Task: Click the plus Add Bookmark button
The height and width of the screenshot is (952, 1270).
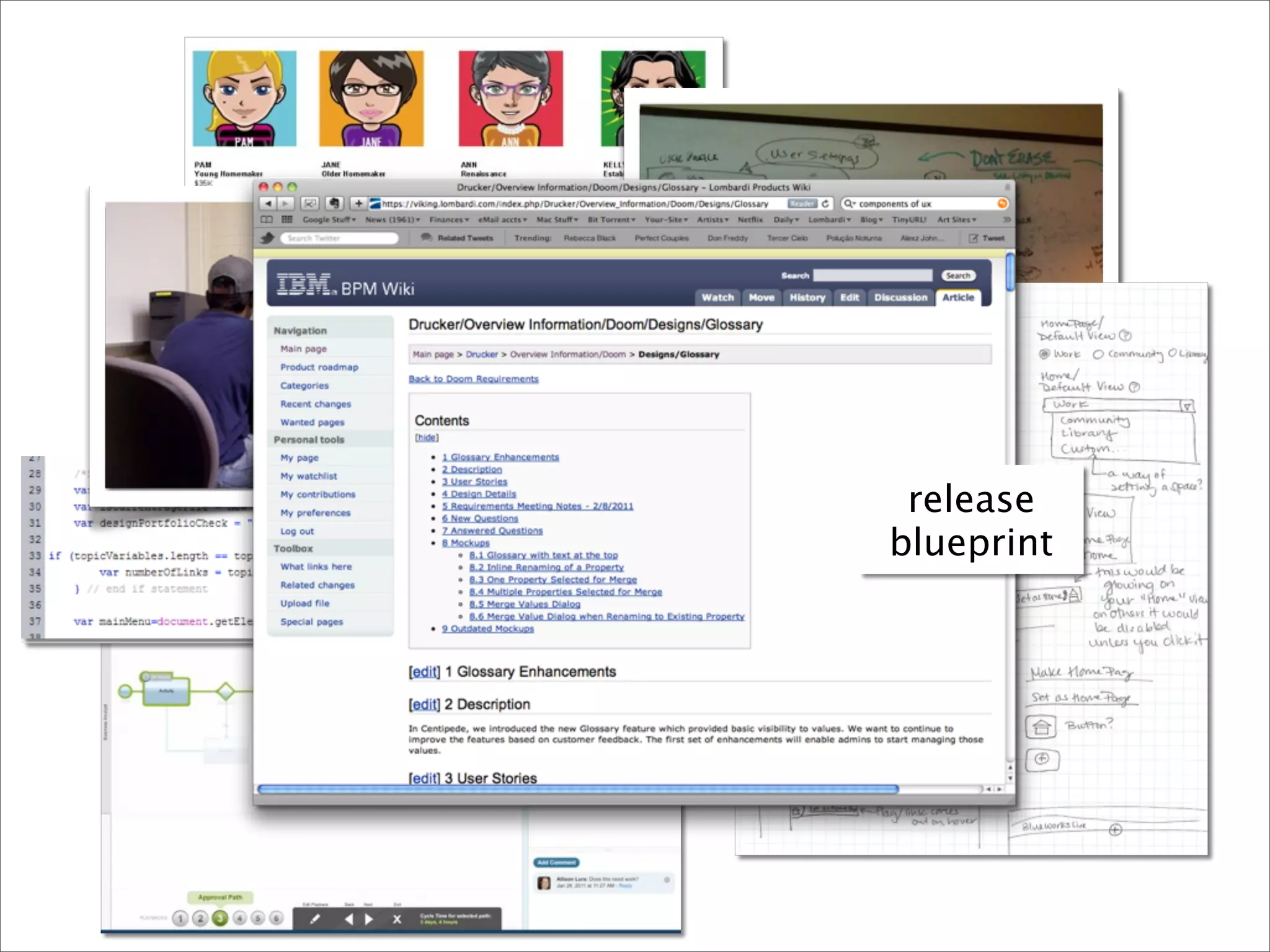Action: (358, 203)
